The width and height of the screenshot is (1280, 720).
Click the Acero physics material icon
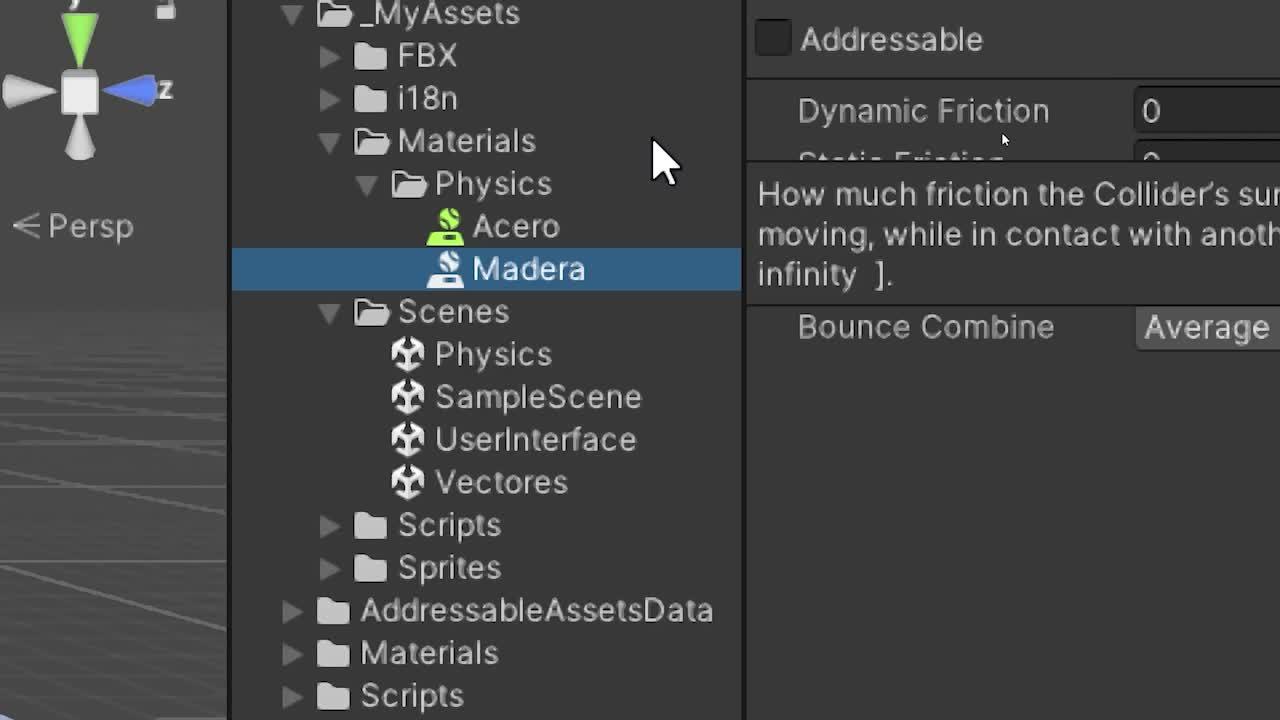(x=446, y=227)
